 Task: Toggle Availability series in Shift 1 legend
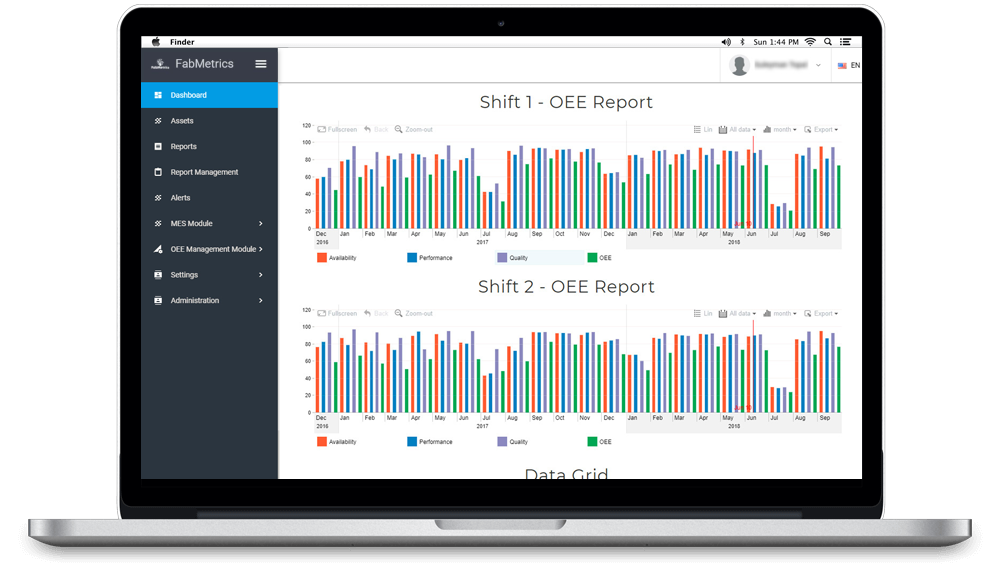[x=322, y=258]
